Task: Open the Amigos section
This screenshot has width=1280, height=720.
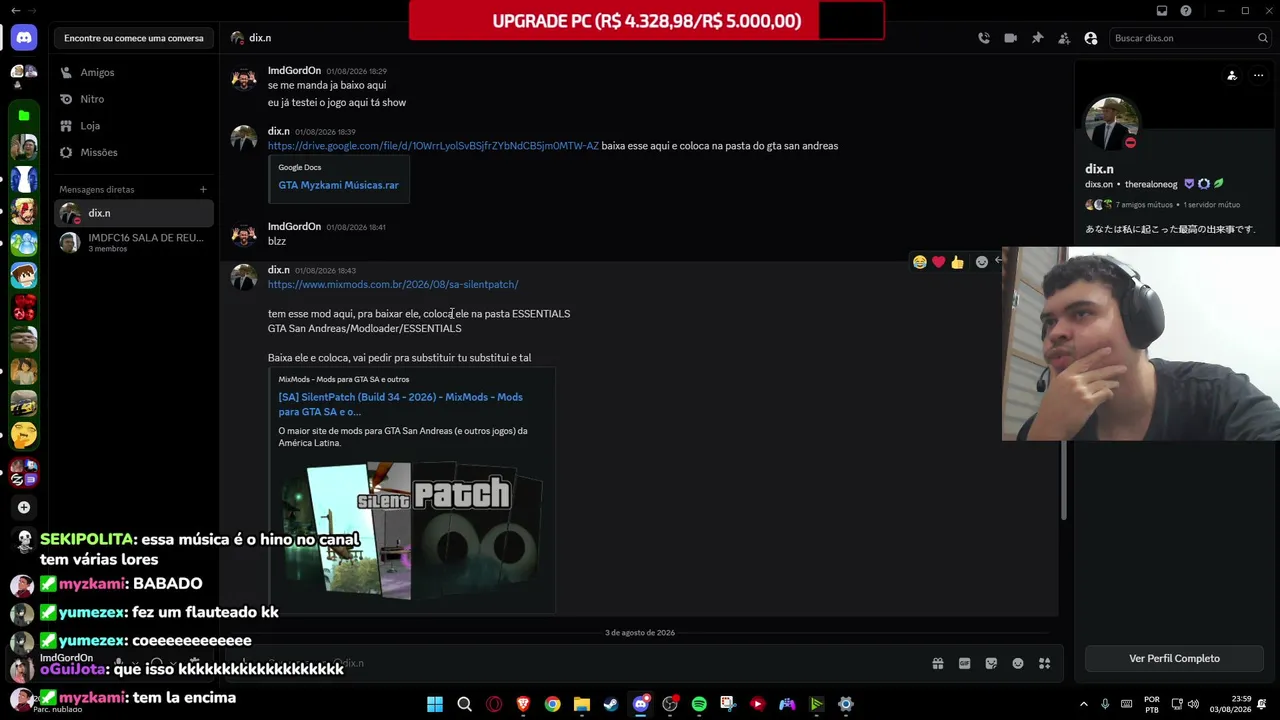Action: pyautogui.click(x=134, y=72)
